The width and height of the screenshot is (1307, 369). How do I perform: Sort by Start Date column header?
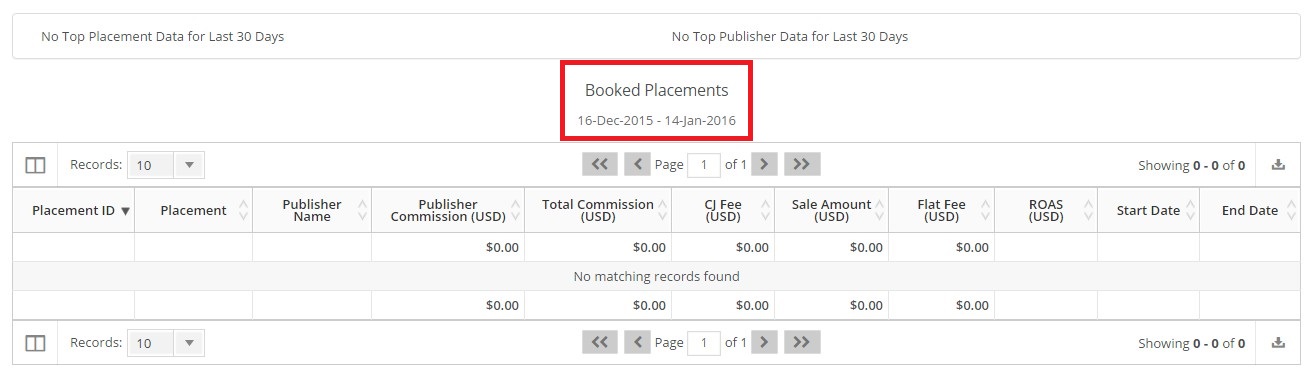tap(1148, 210)
